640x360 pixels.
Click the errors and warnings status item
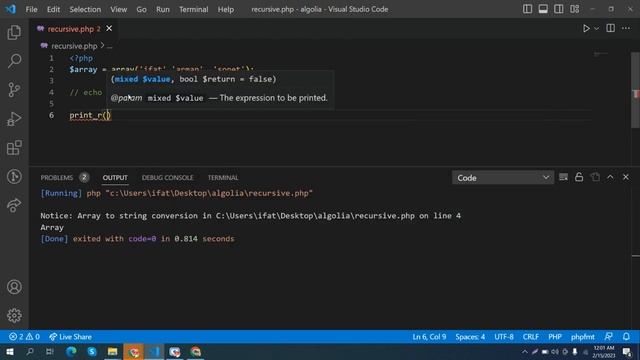(x=24, y=337)
